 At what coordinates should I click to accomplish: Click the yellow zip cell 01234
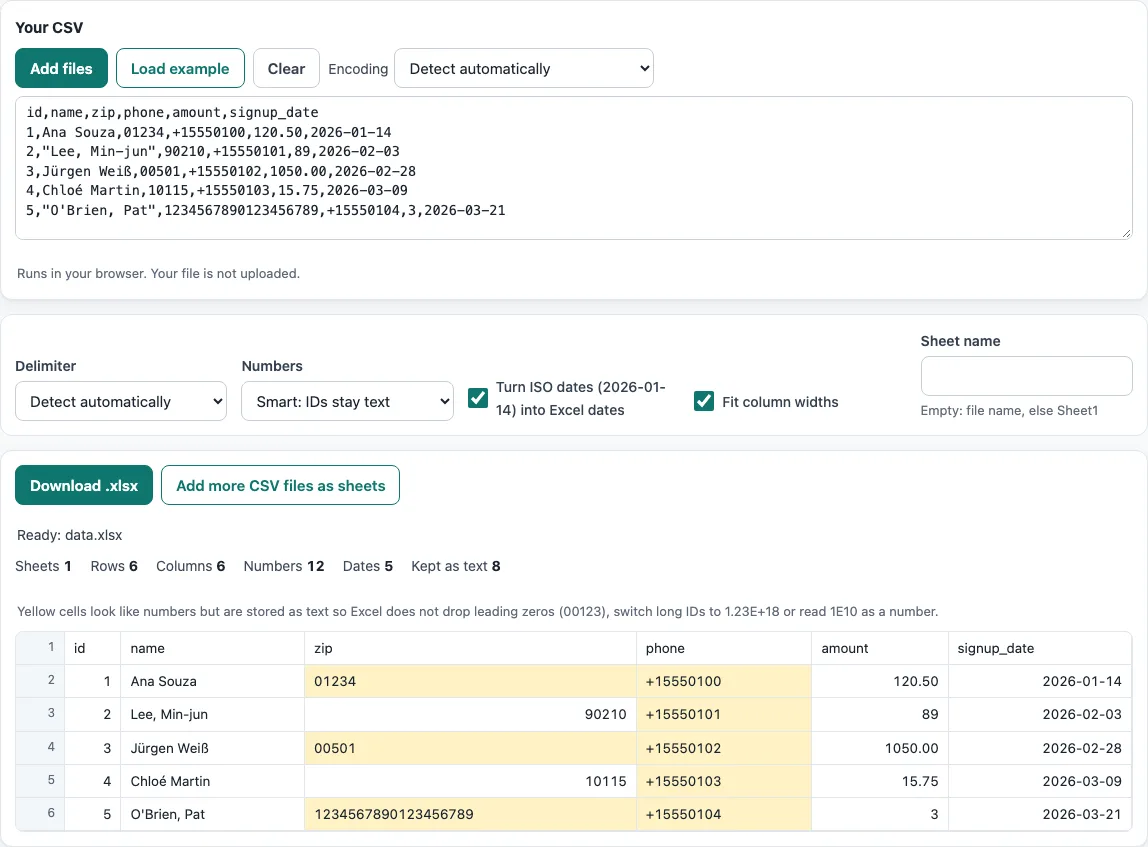tap(470, 682)
